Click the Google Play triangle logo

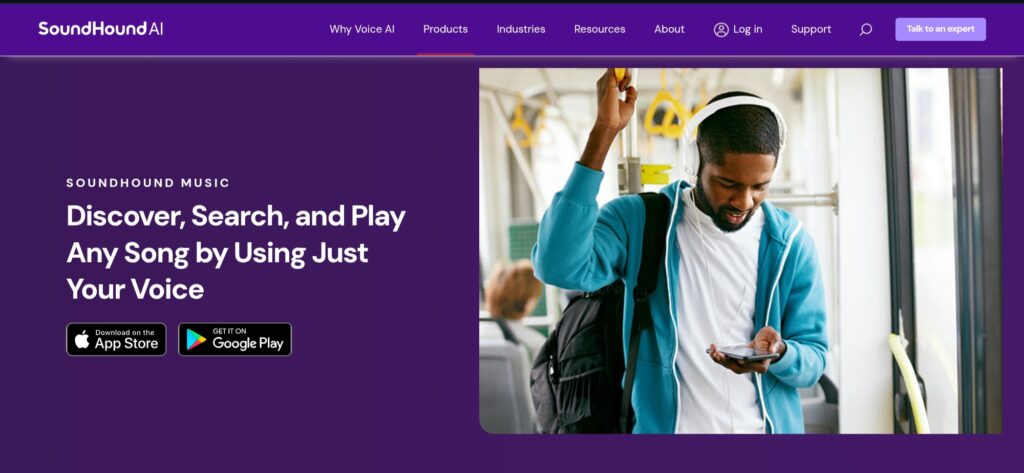tap(196, 340)
